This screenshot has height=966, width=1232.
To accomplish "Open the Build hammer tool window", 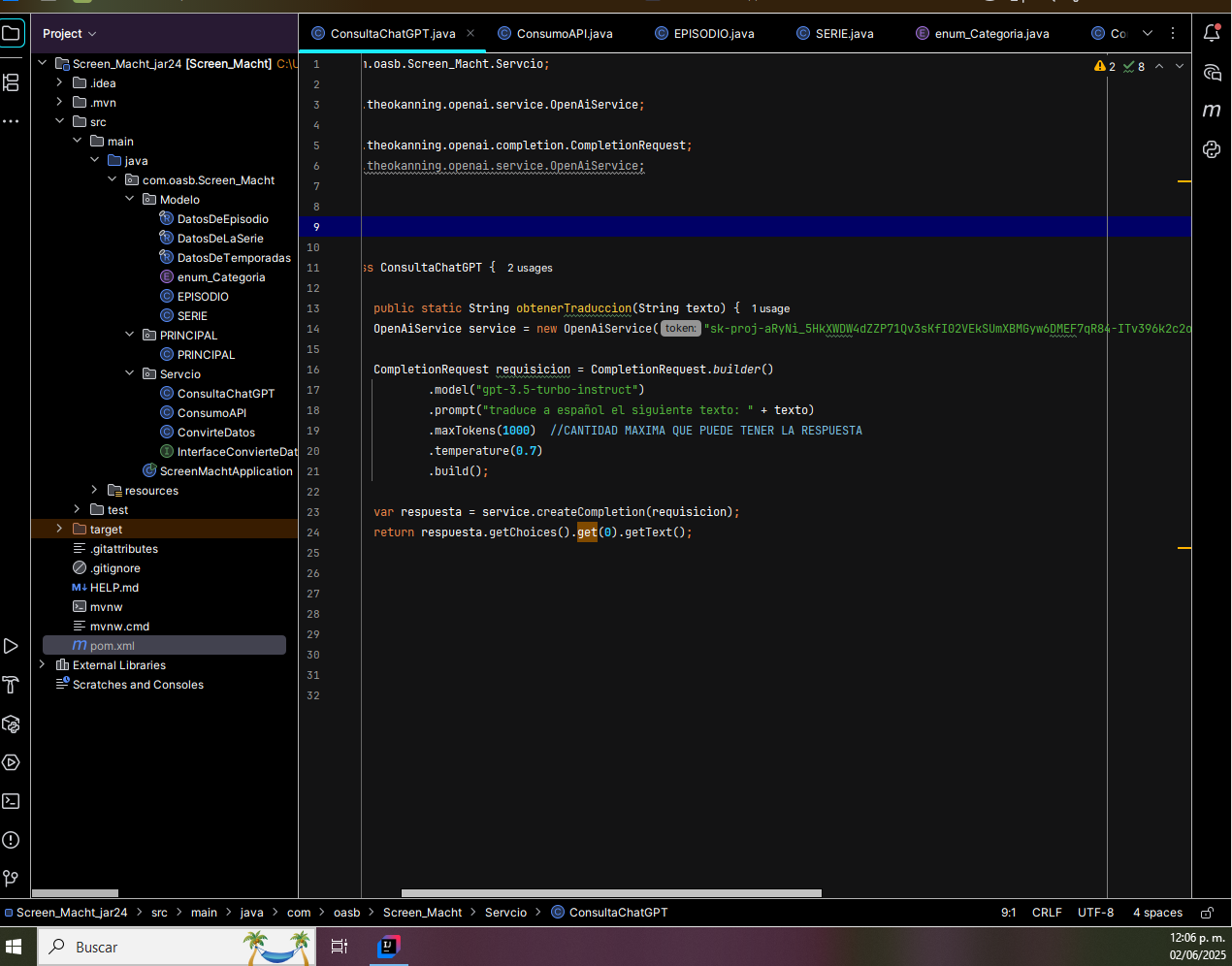I will [x=11, y=685].
